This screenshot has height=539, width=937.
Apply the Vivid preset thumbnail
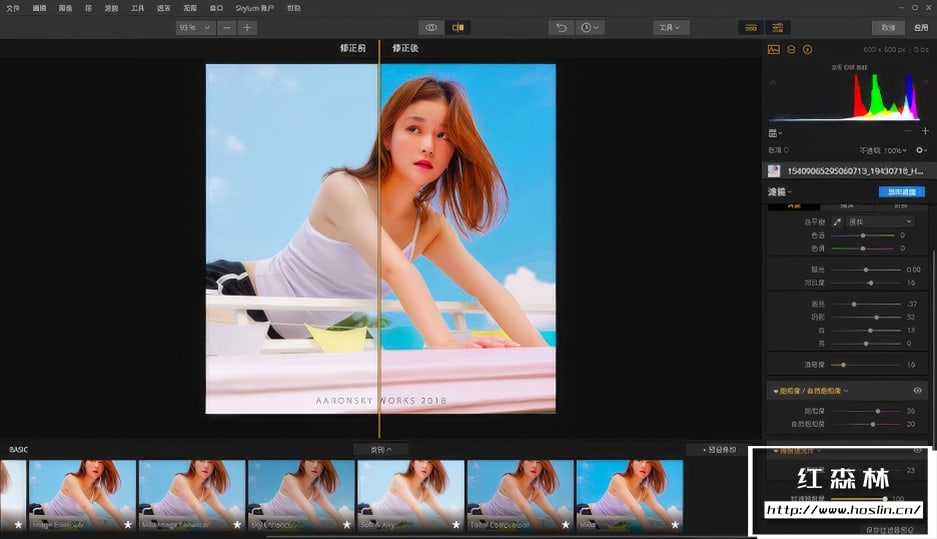click(629, 495)
